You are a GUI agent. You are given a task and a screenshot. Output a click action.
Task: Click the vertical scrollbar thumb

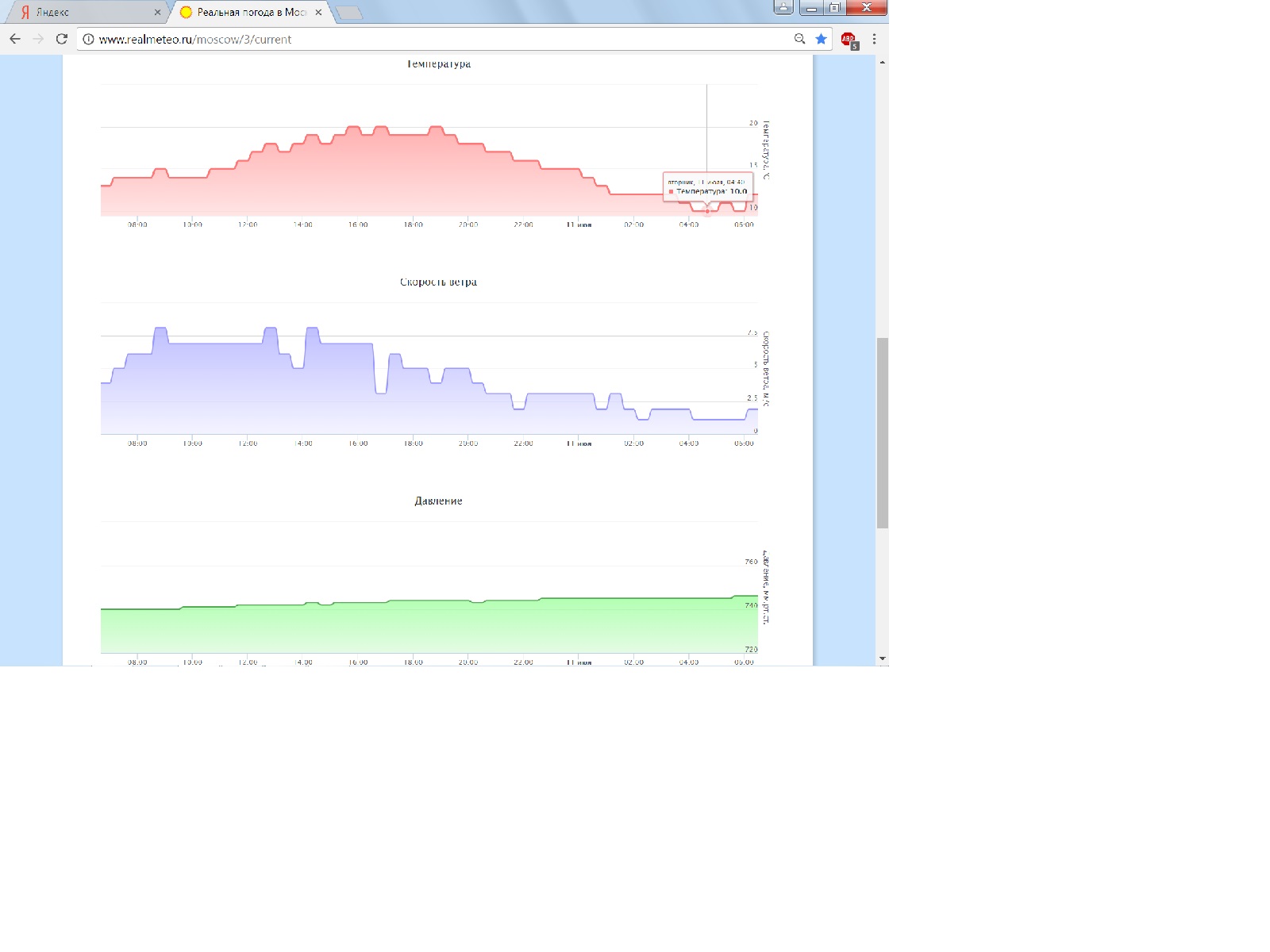coord(882,432)
